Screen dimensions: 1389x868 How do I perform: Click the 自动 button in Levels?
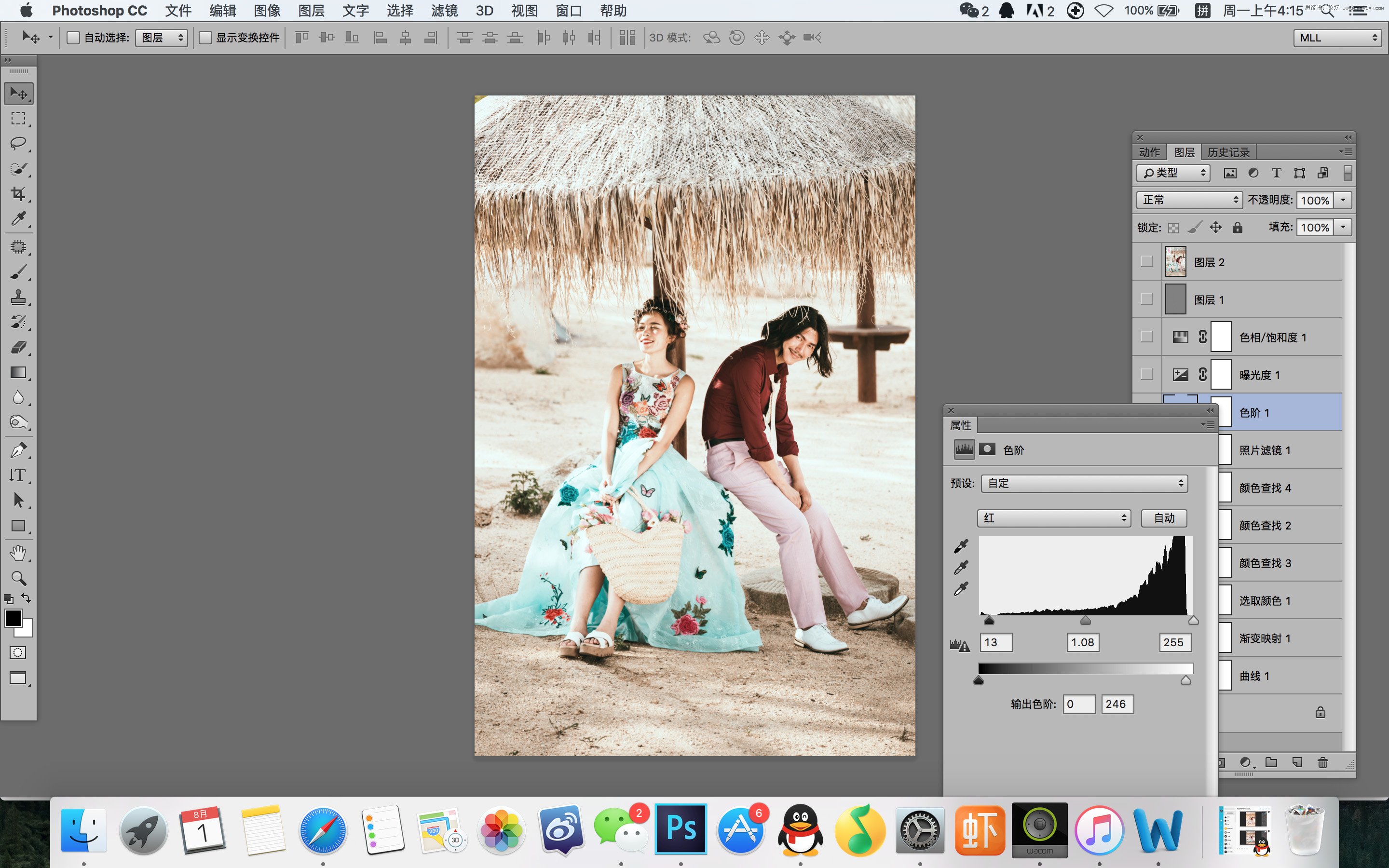[1163, 518]
